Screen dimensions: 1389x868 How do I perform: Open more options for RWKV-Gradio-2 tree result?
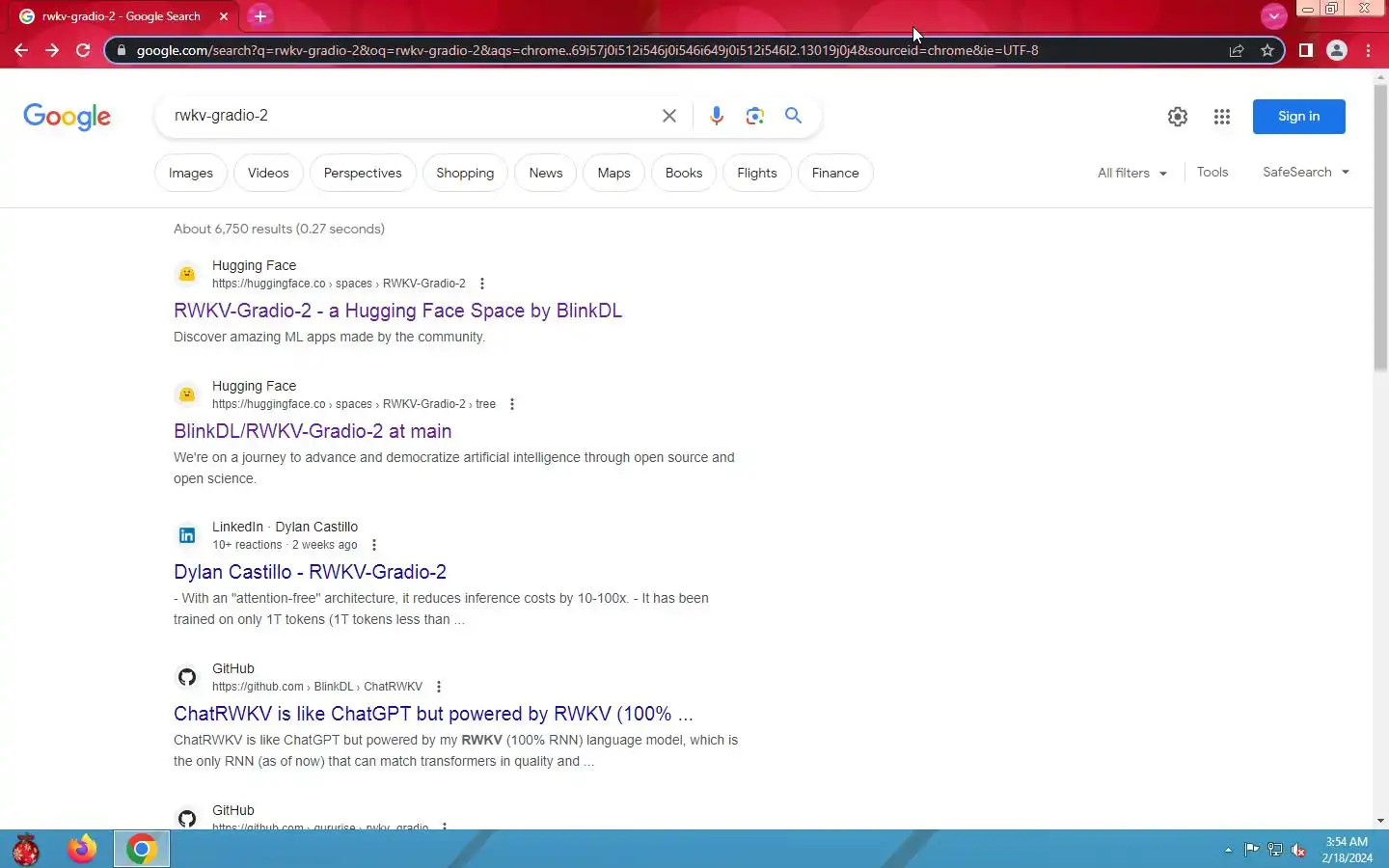click(512, 404)
